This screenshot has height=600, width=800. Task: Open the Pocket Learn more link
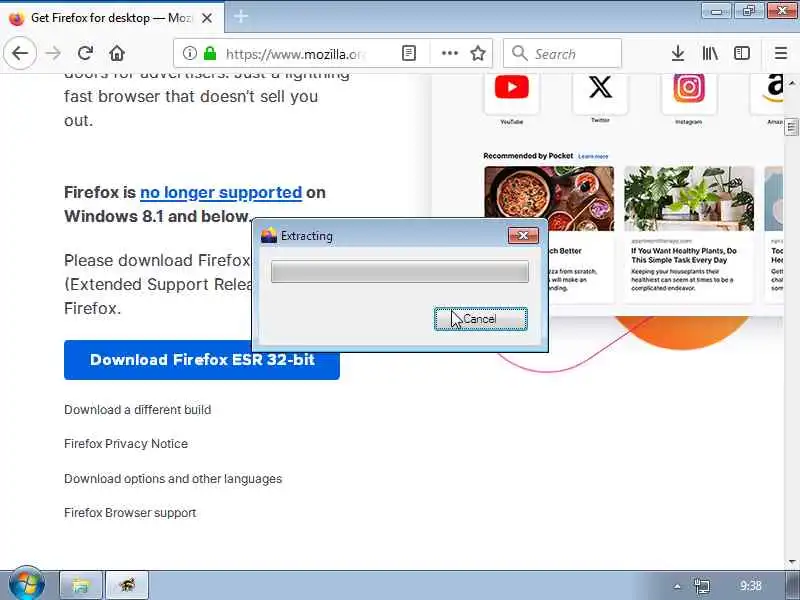593,156
